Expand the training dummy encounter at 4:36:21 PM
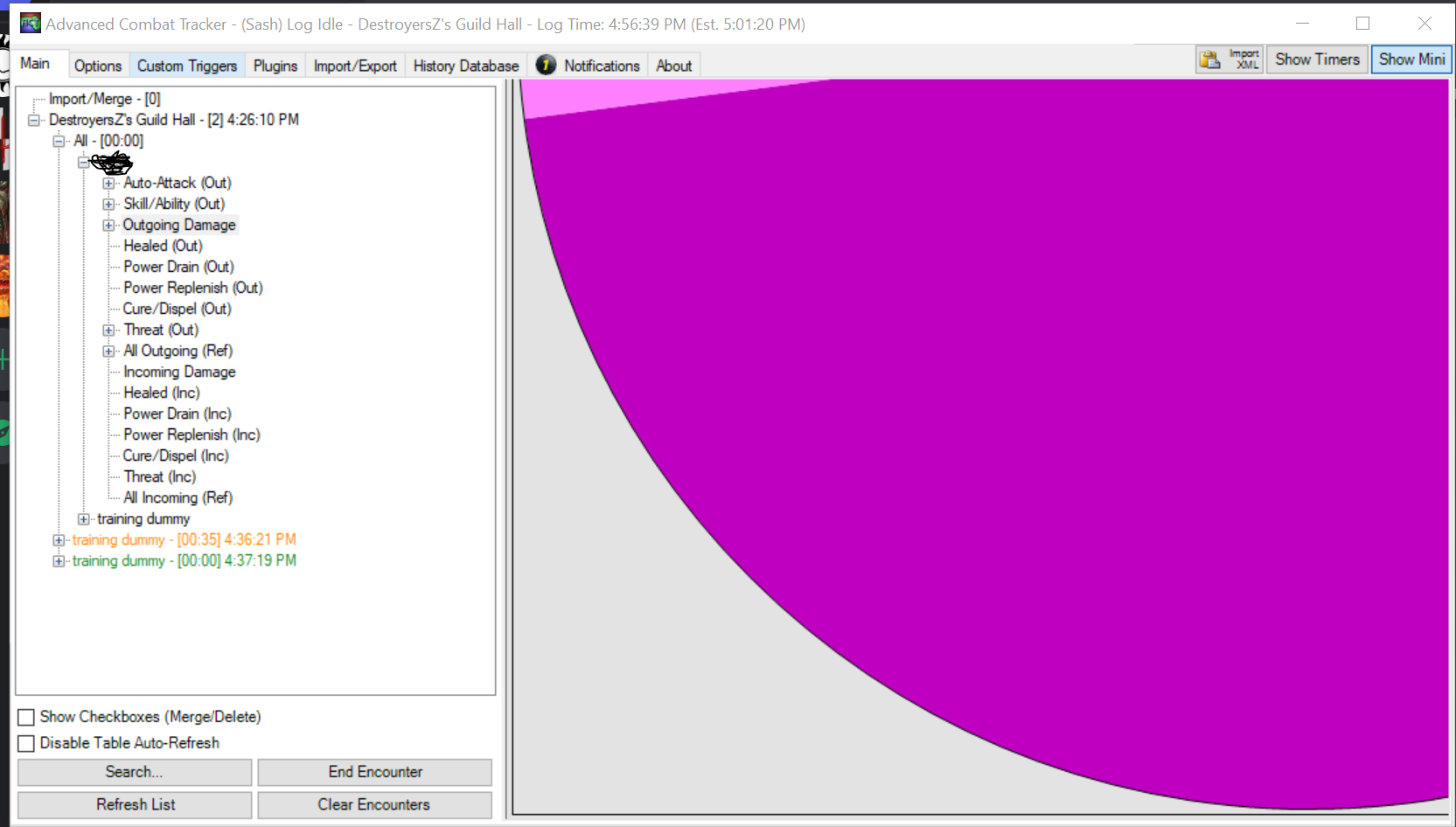The height and width of the screenshot is (827, 1456). point(58,539)
